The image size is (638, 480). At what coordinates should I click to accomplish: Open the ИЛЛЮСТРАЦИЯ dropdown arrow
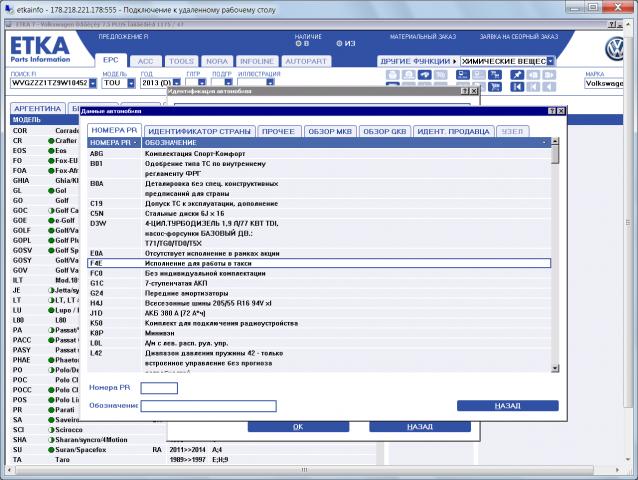(270, 83)
